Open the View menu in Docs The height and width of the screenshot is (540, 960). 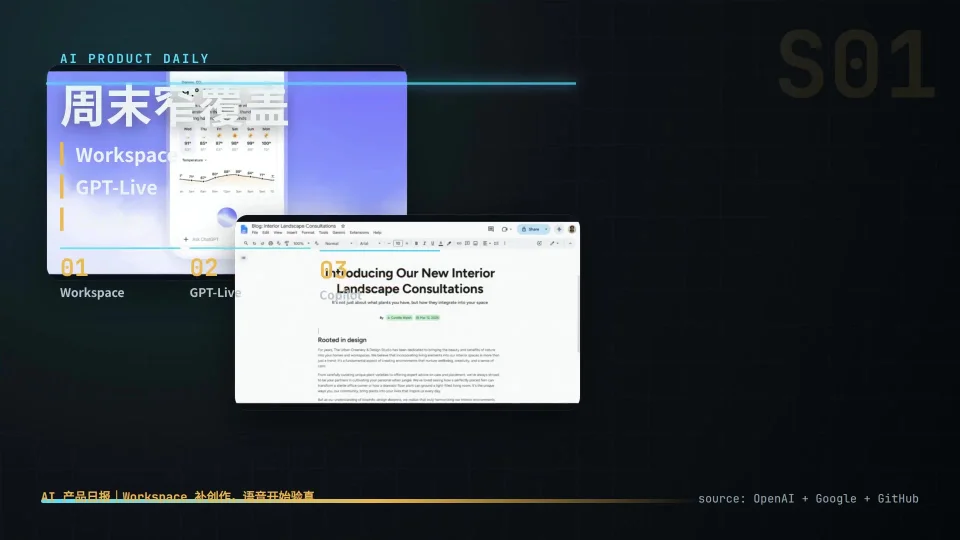(x=278, y=233)
